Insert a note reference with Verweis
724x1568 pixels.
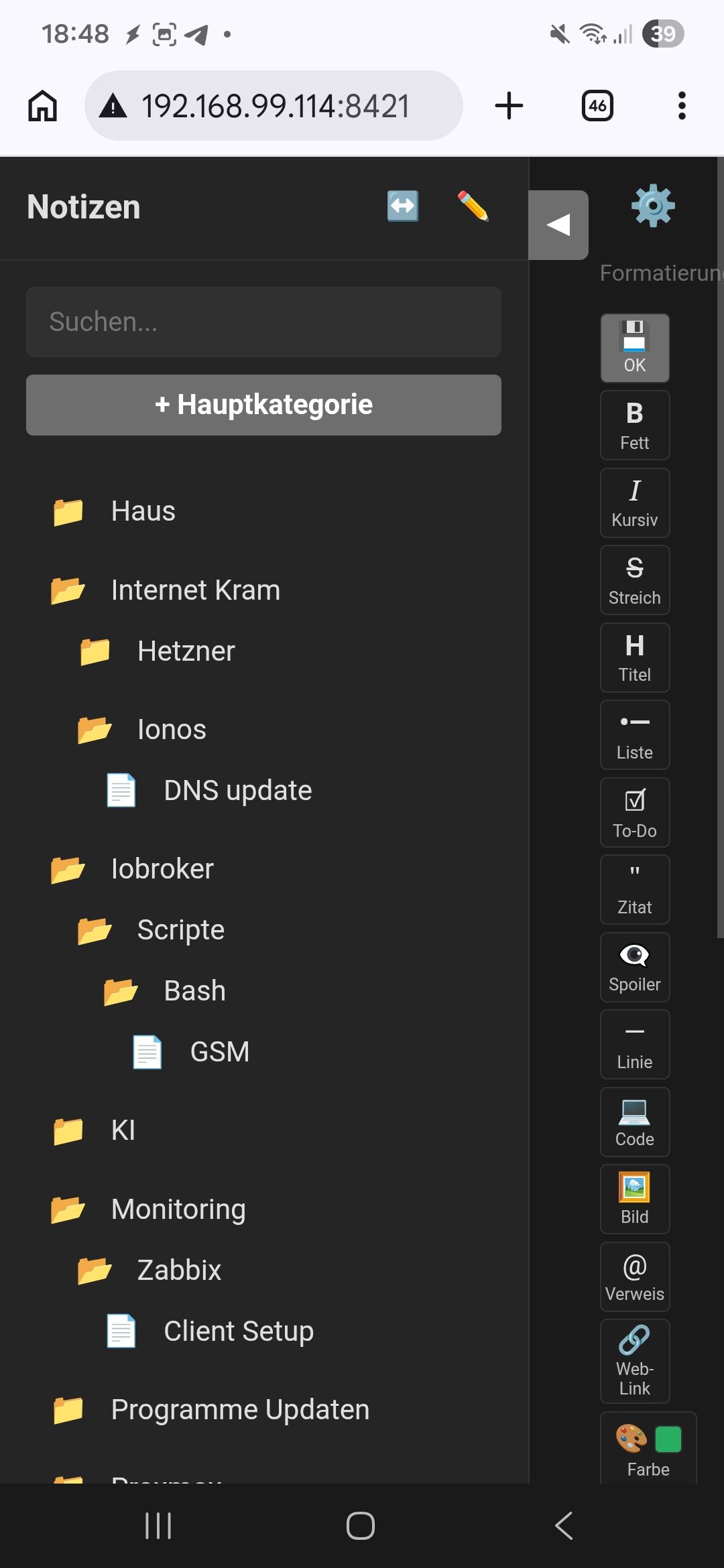coord(634,1277)
